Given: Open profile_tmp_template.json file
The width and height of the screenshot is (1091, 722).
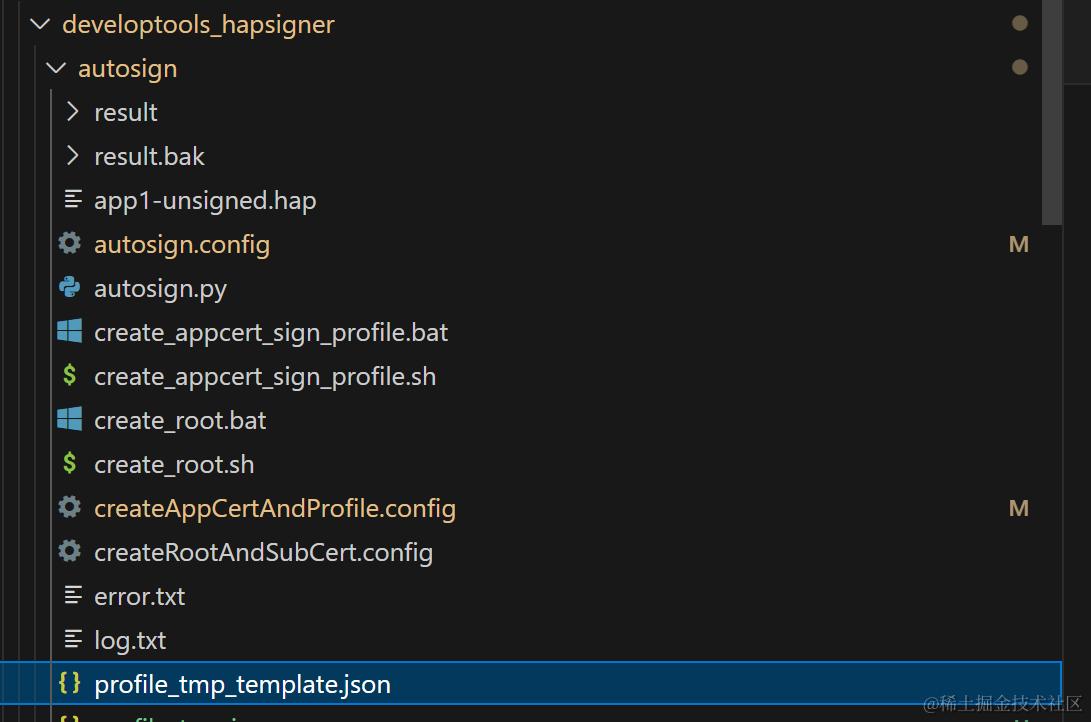Looking at the screenshot, I should (x=242, y=685).
